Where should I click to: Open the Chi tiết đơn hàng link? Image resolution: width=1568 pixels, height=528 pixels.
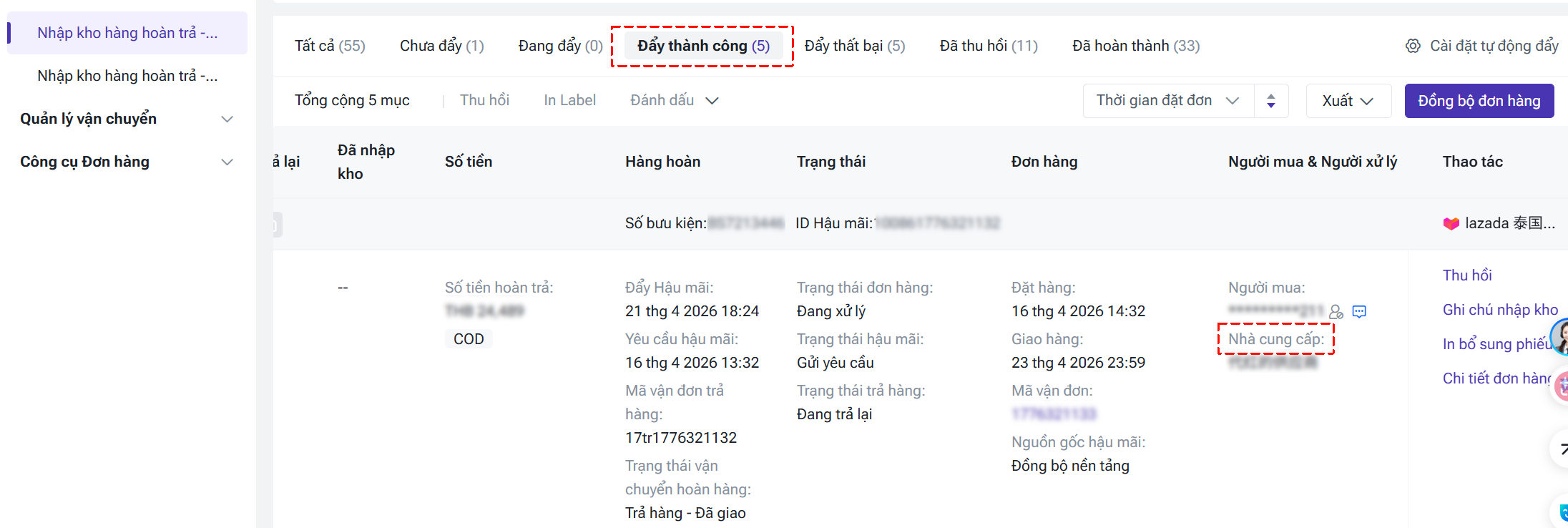coord(1496,378)
